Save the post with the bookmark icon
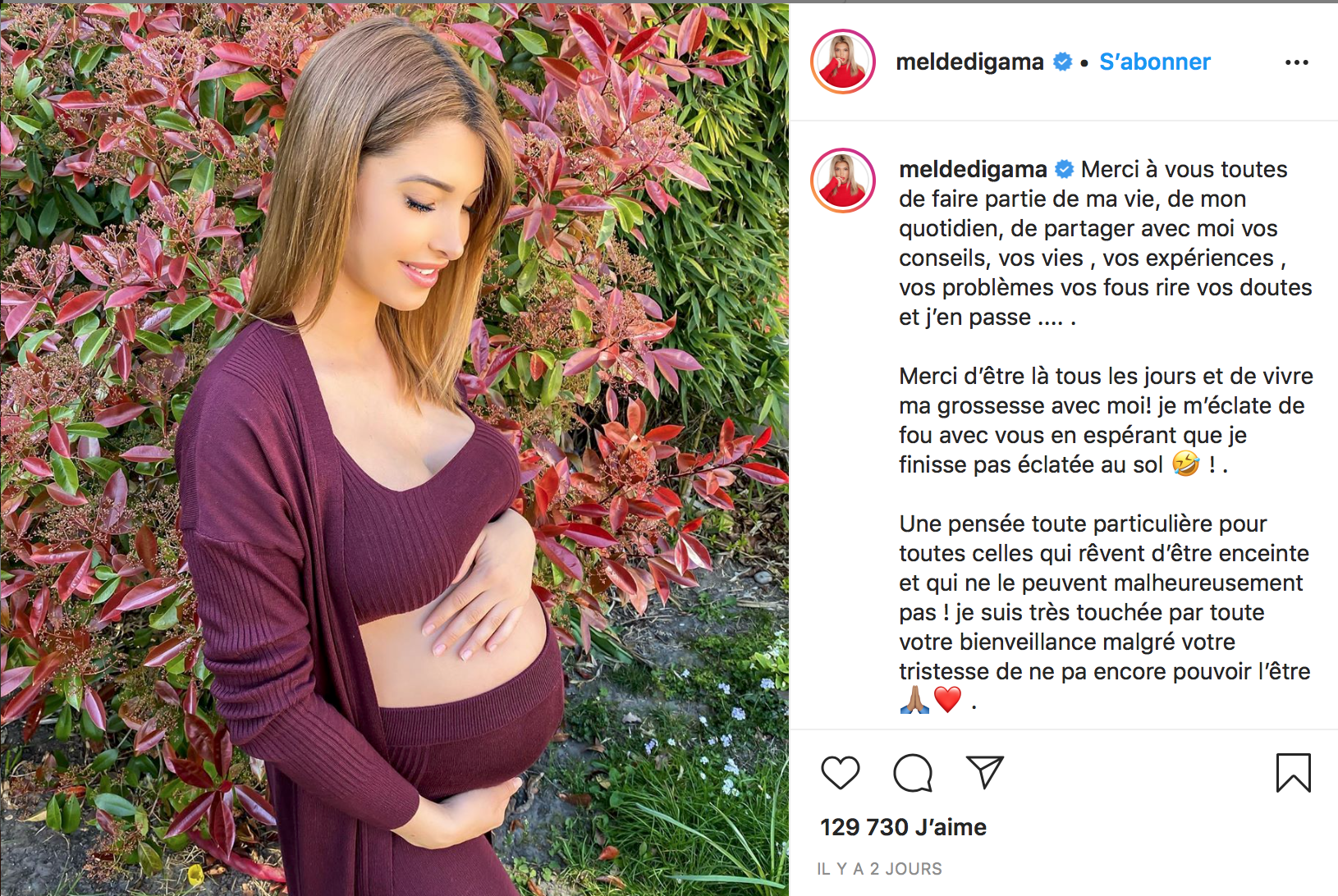Screen dimensions: 1338x896 (x=1294, y=773)
